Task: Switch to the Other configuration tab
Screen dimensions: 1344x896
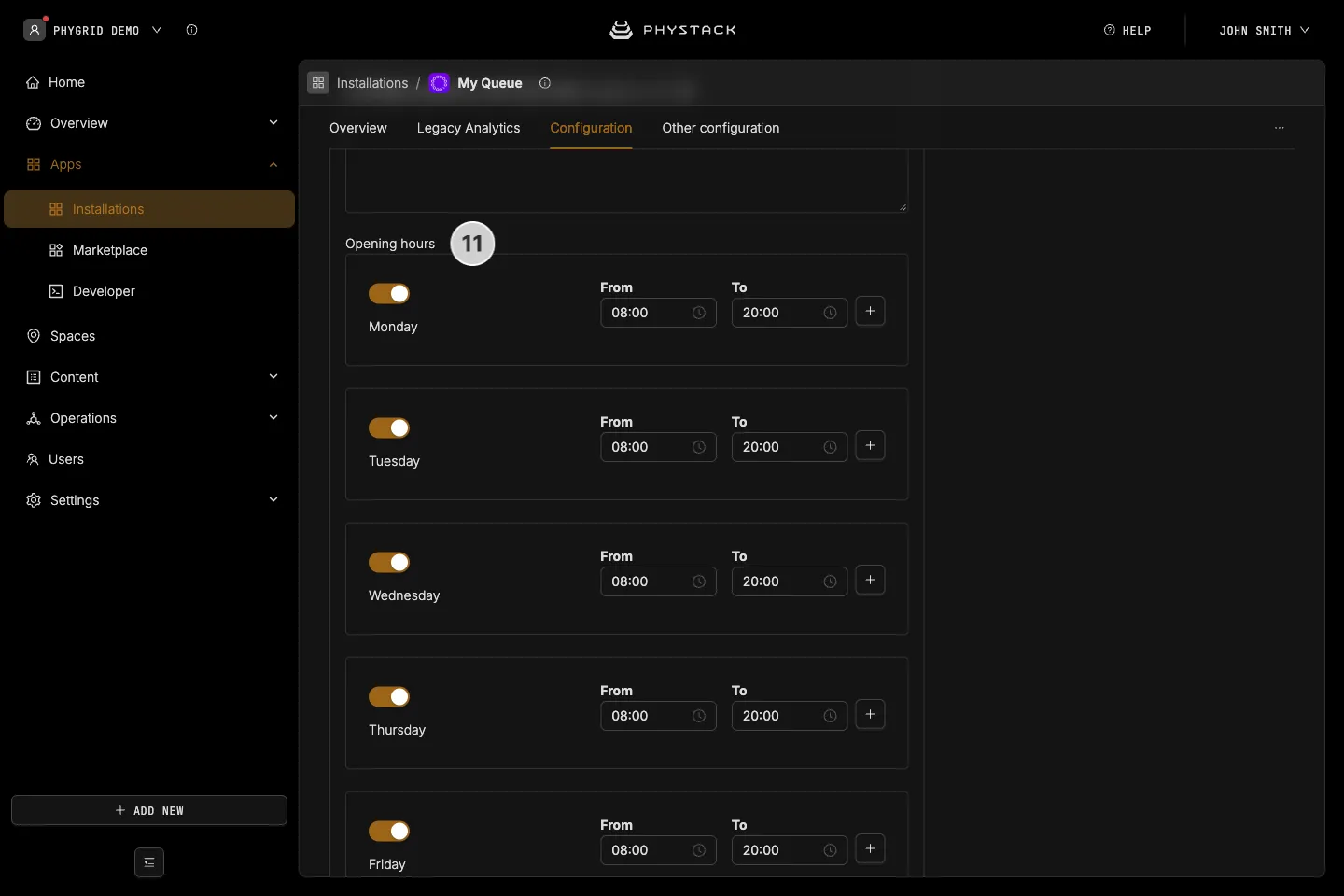Action: pos(721,128)
